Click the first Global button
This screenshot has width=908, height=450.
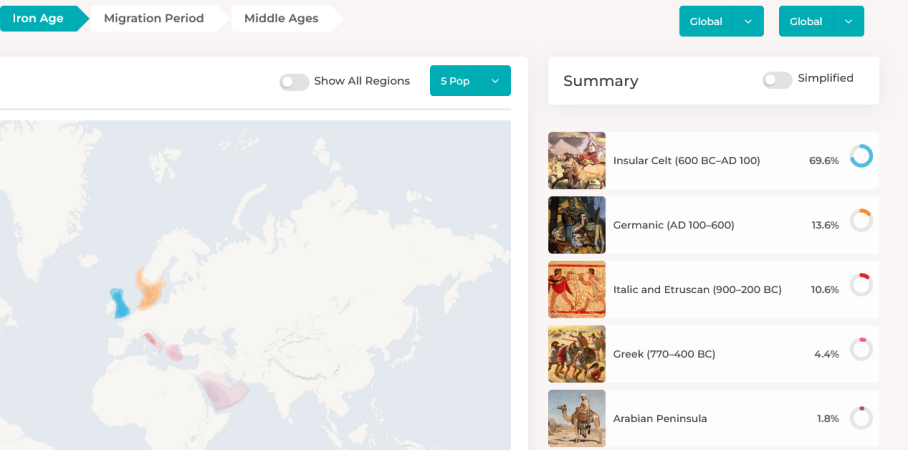[x=706, y=21]
